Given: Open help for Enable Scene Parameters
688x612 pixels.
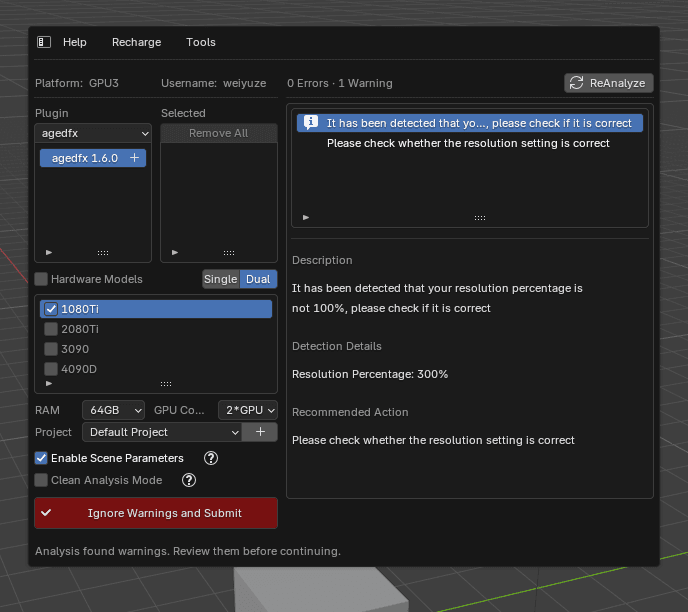Looking at the screenshot, I should coord(211,458).
